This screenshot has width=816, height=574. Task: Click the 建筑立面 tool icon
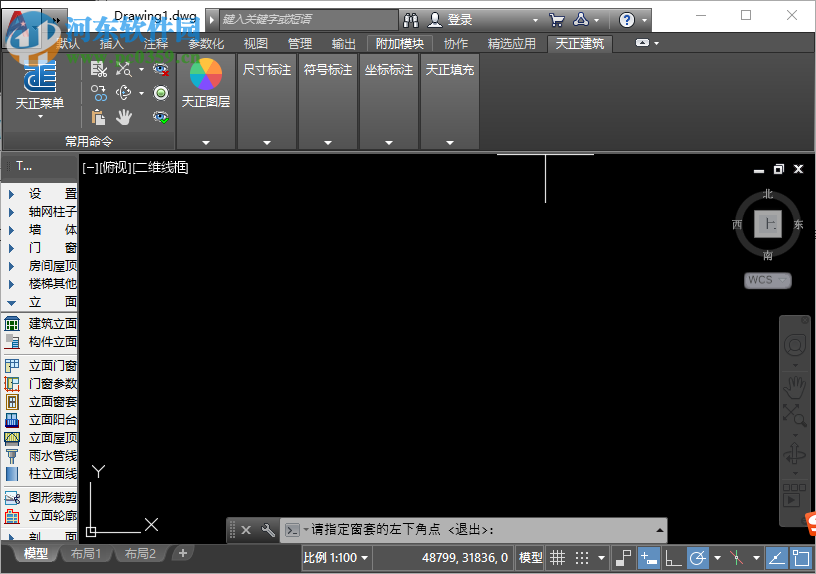(x=12, y=324)
